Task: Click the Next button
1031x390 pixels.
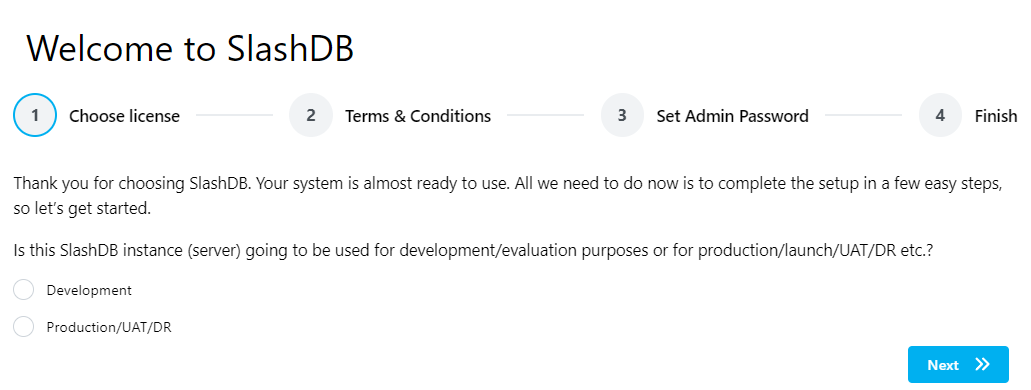Action: click(x=958, y=364)
